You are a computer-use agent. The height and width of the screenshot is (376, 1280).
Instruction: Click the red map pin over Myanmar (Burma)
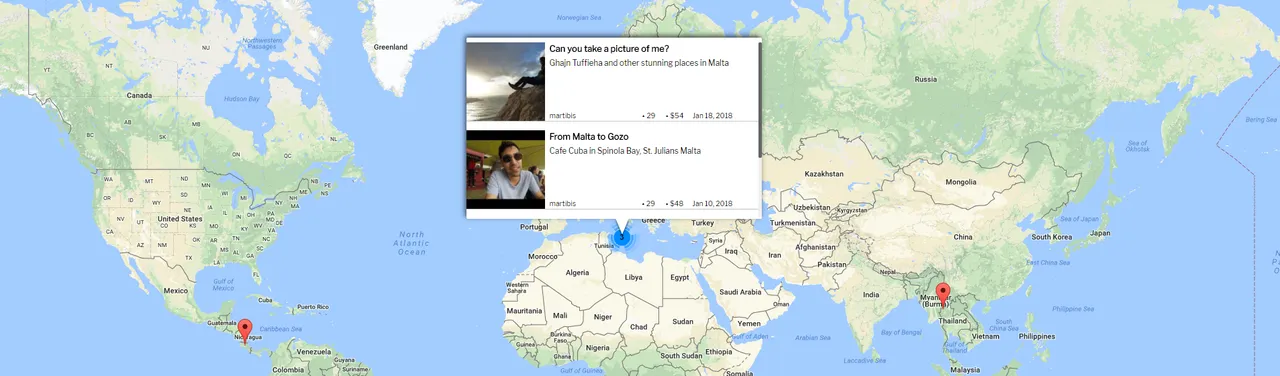point(942,295)
